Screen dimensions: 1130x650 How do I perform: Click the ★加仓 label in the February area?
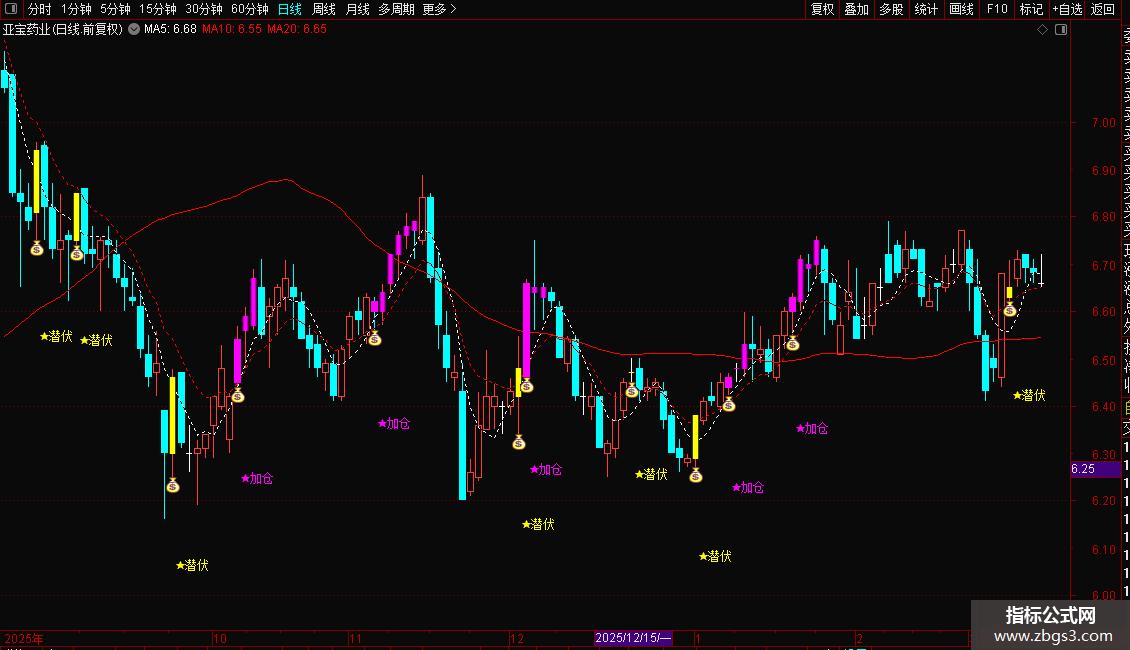[811, 428]
